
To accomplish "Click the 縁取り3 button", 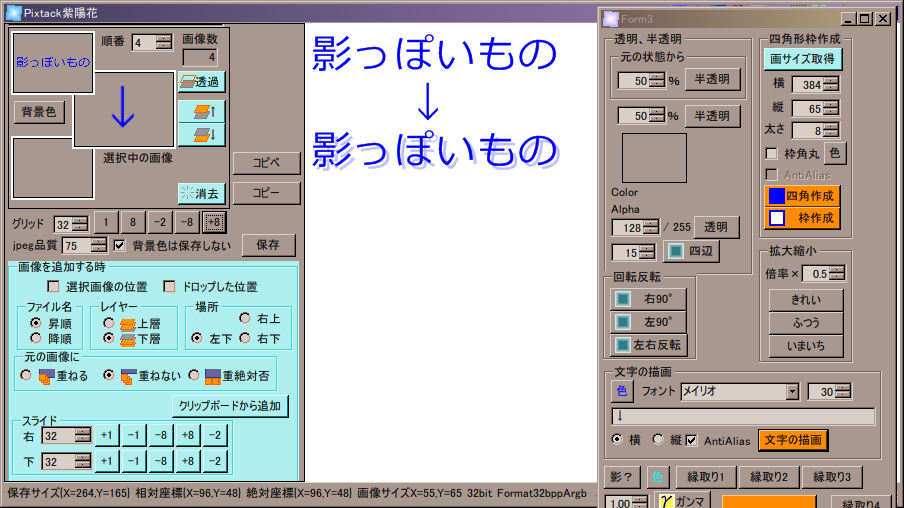I will [x=832, y=477].
